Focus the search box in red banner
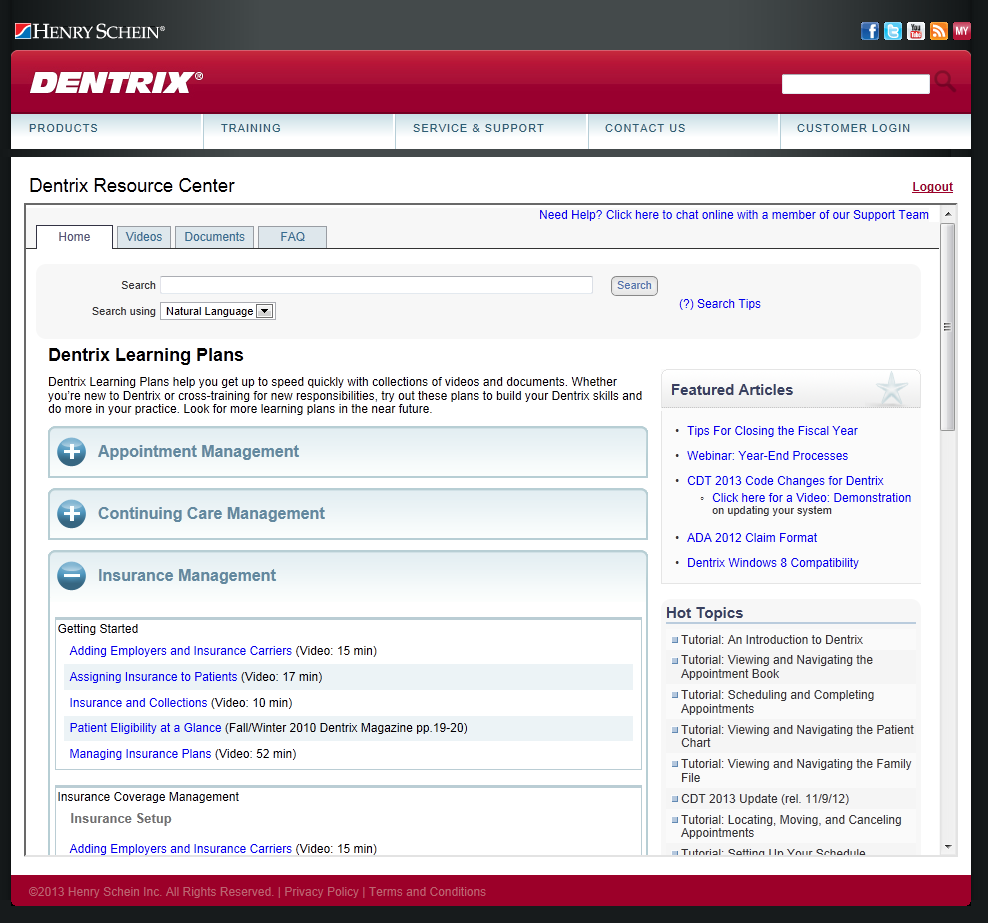The width and height of the screenshot is (988, 923). pos(856,84)
